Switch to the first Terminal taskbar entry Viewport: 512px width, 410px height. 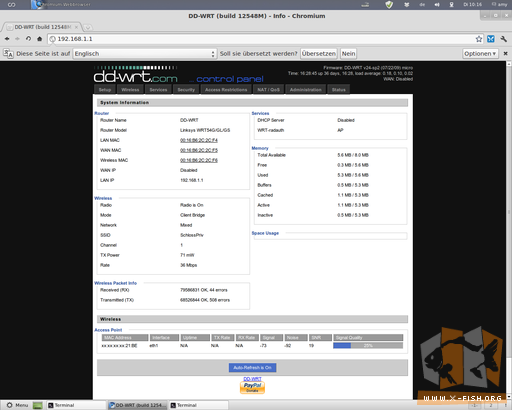[x=76, y=405]
